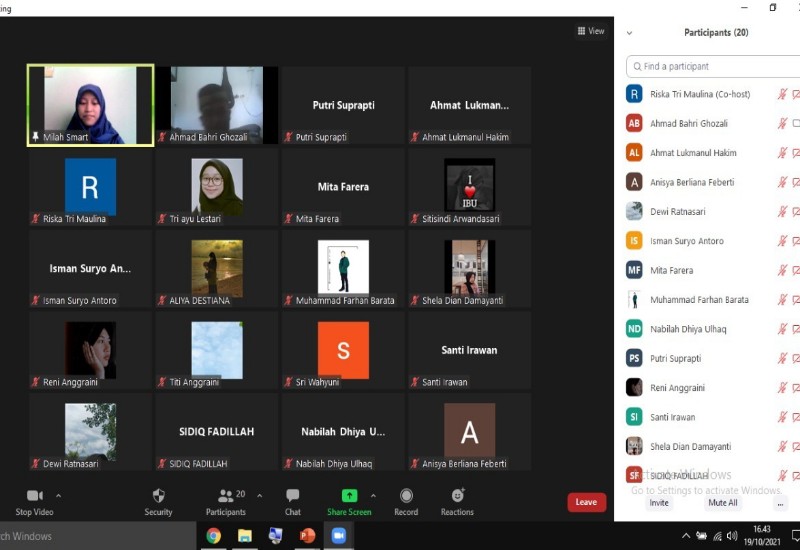
Task: Open Google Chrome from the taskbar
Action: coord(214,536)
